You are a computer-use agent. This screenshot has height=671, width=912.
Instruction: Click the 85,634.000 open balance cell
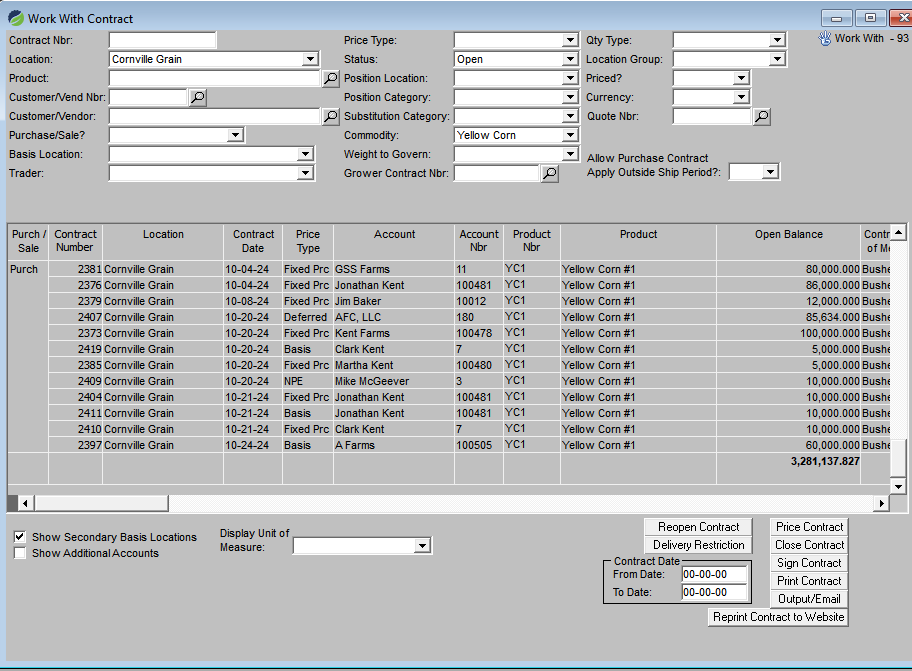click(x=789, y=317)
